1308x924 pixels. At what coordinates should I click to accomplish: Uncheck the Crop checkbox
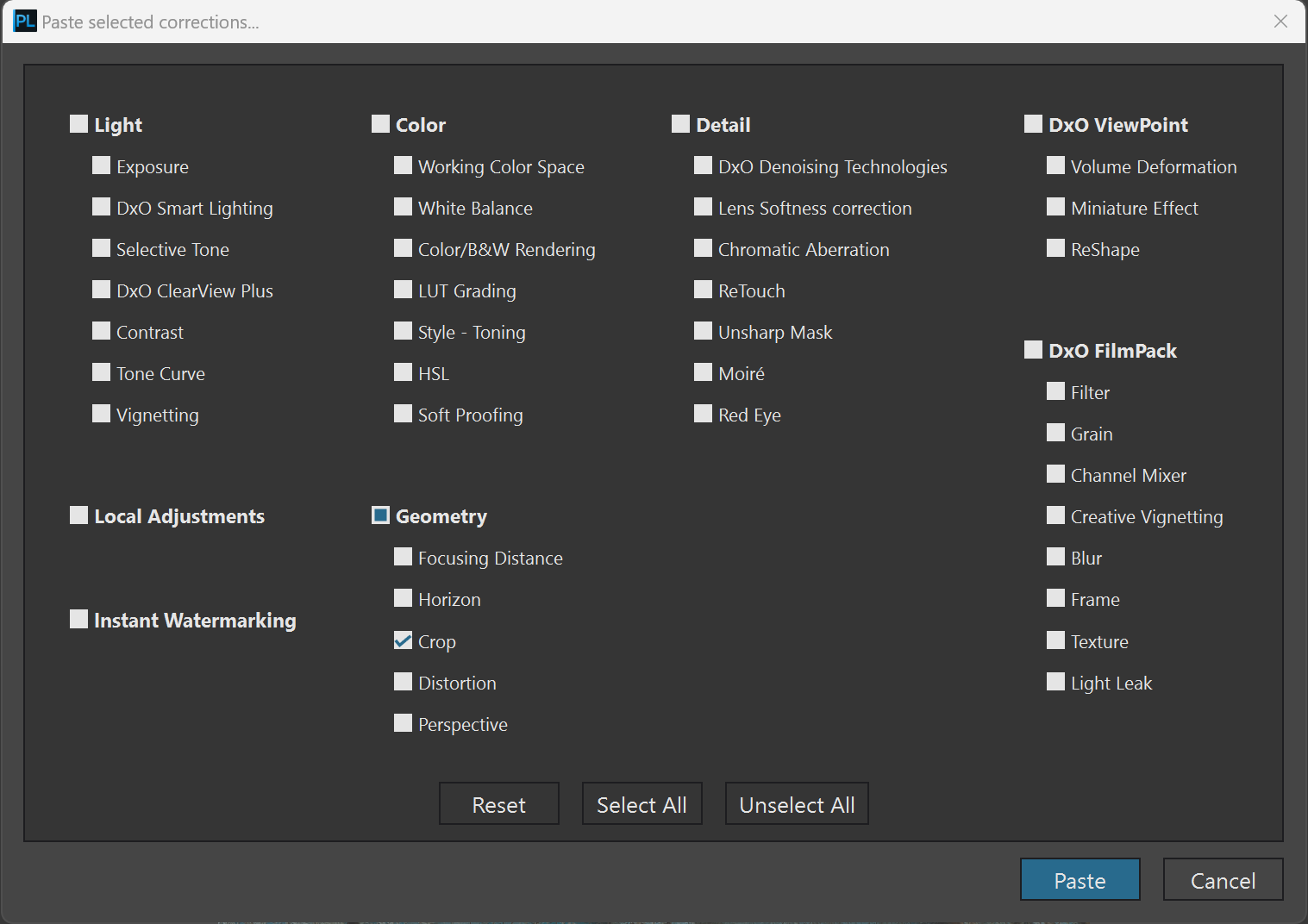point(403,640)
